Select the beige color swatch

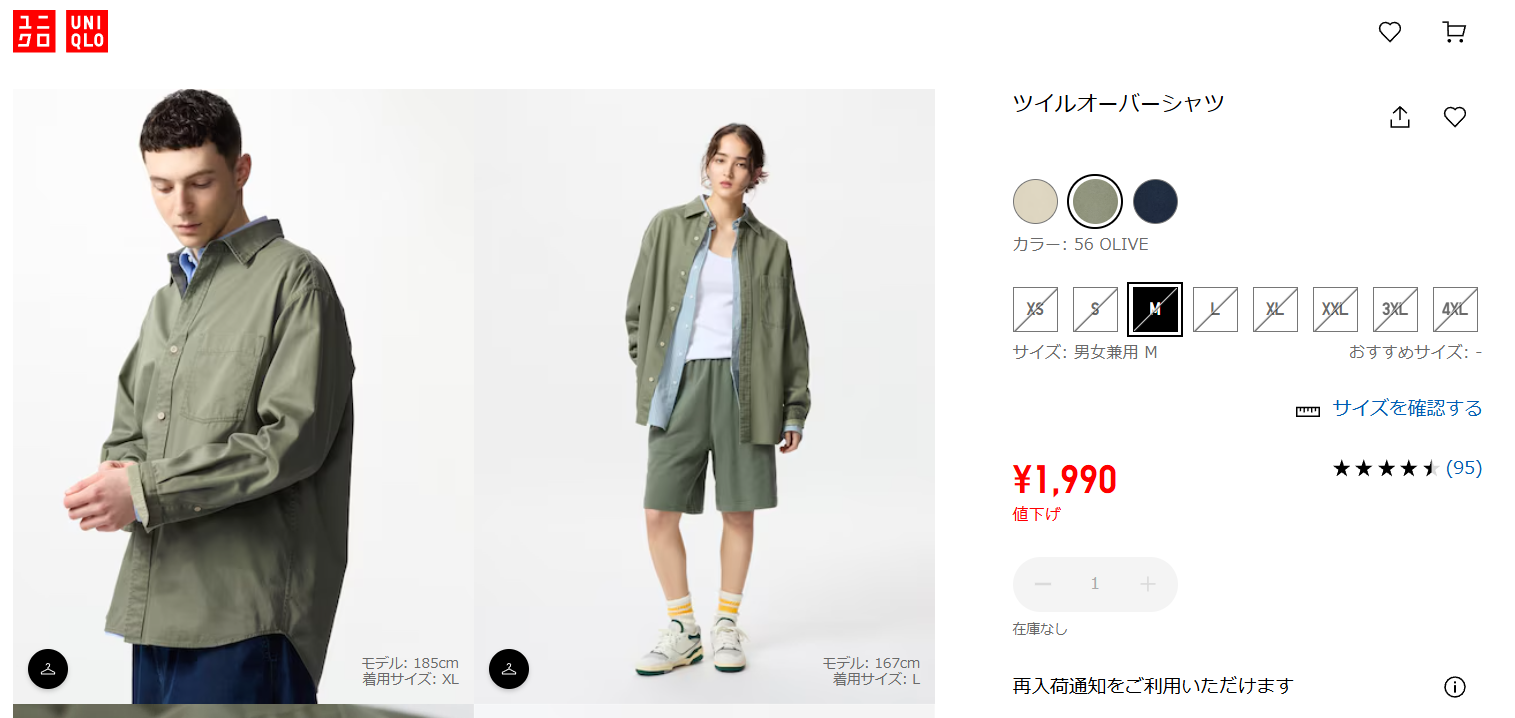(x=1035, y=202)
